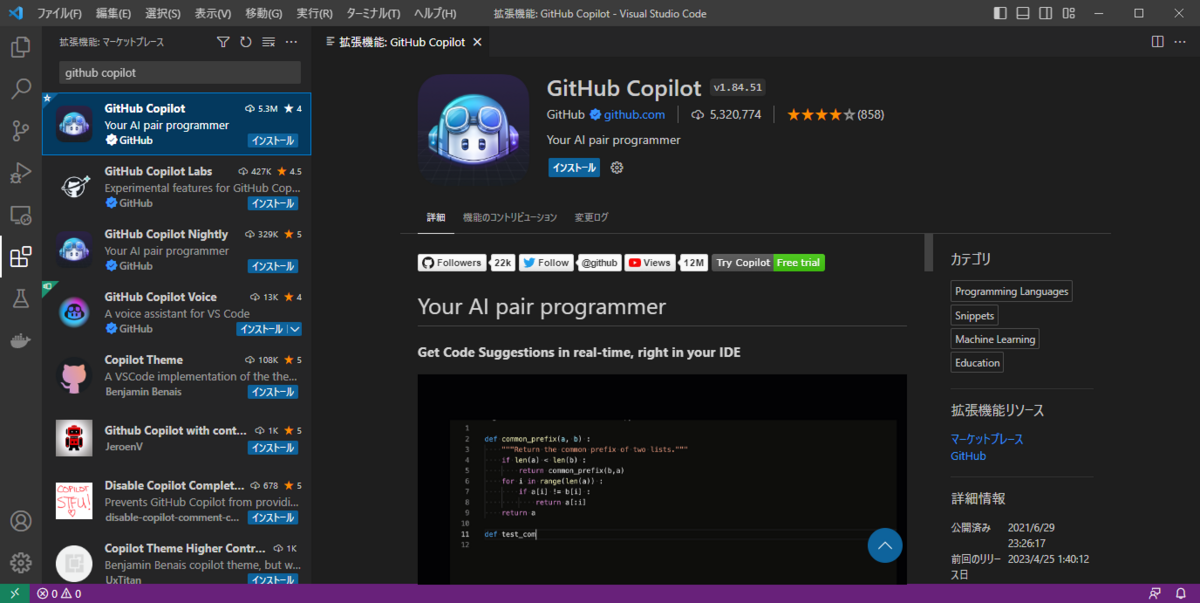Screen dimensions: 1200x603
Task: Install GitHub Copilot Labs from list
Action: click(273, 203)
